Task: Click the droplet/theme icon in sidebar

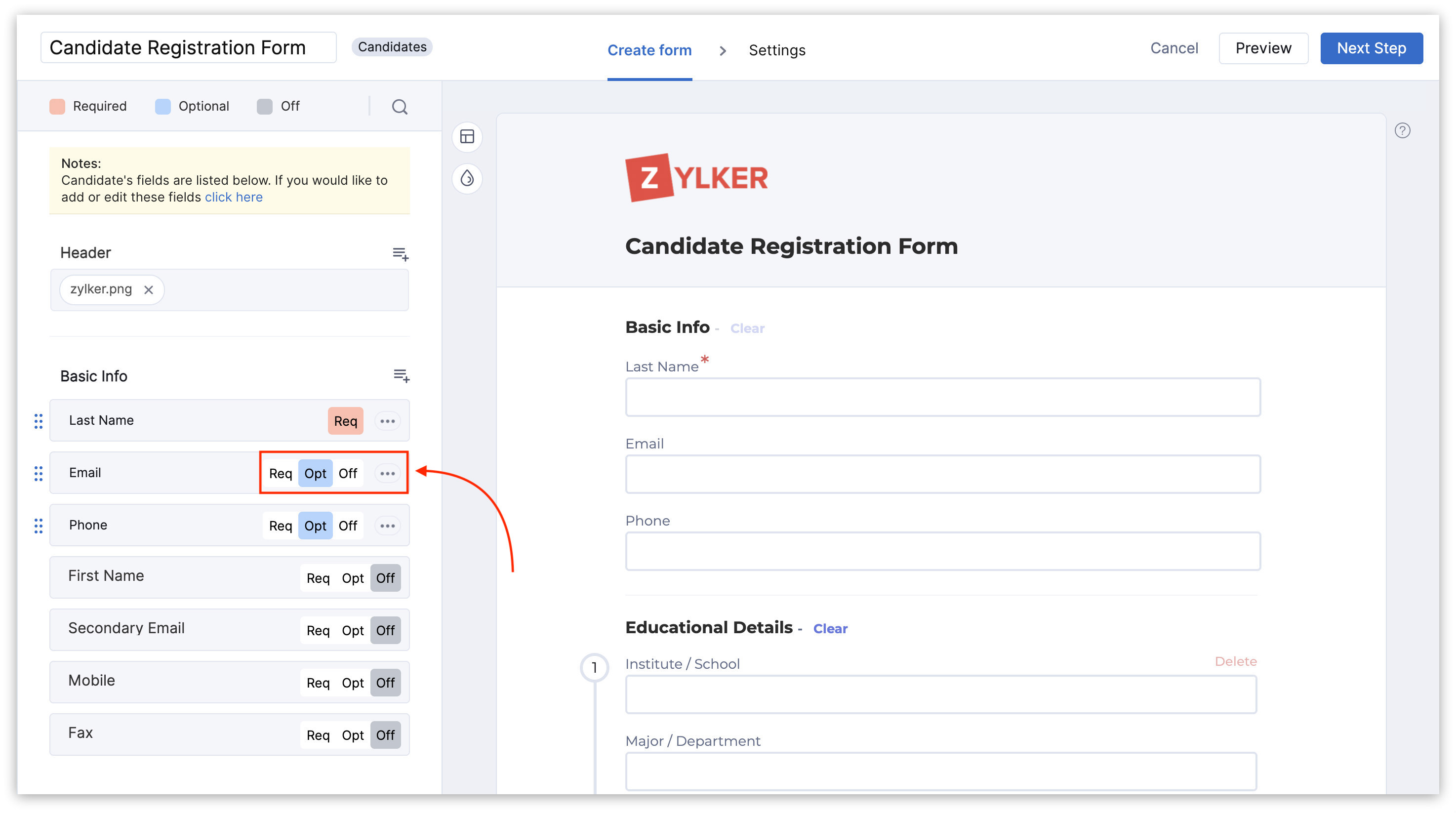Action: coord(467,179)
